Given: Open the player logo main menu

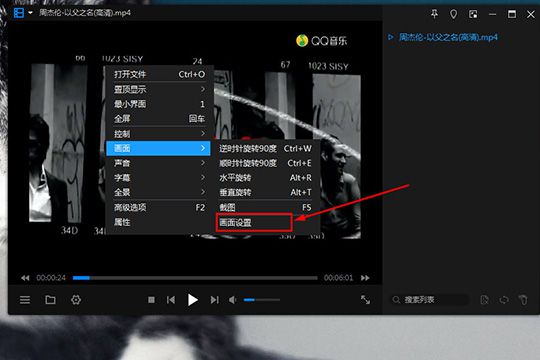Looking at the screenshot, I should [19, 13].
